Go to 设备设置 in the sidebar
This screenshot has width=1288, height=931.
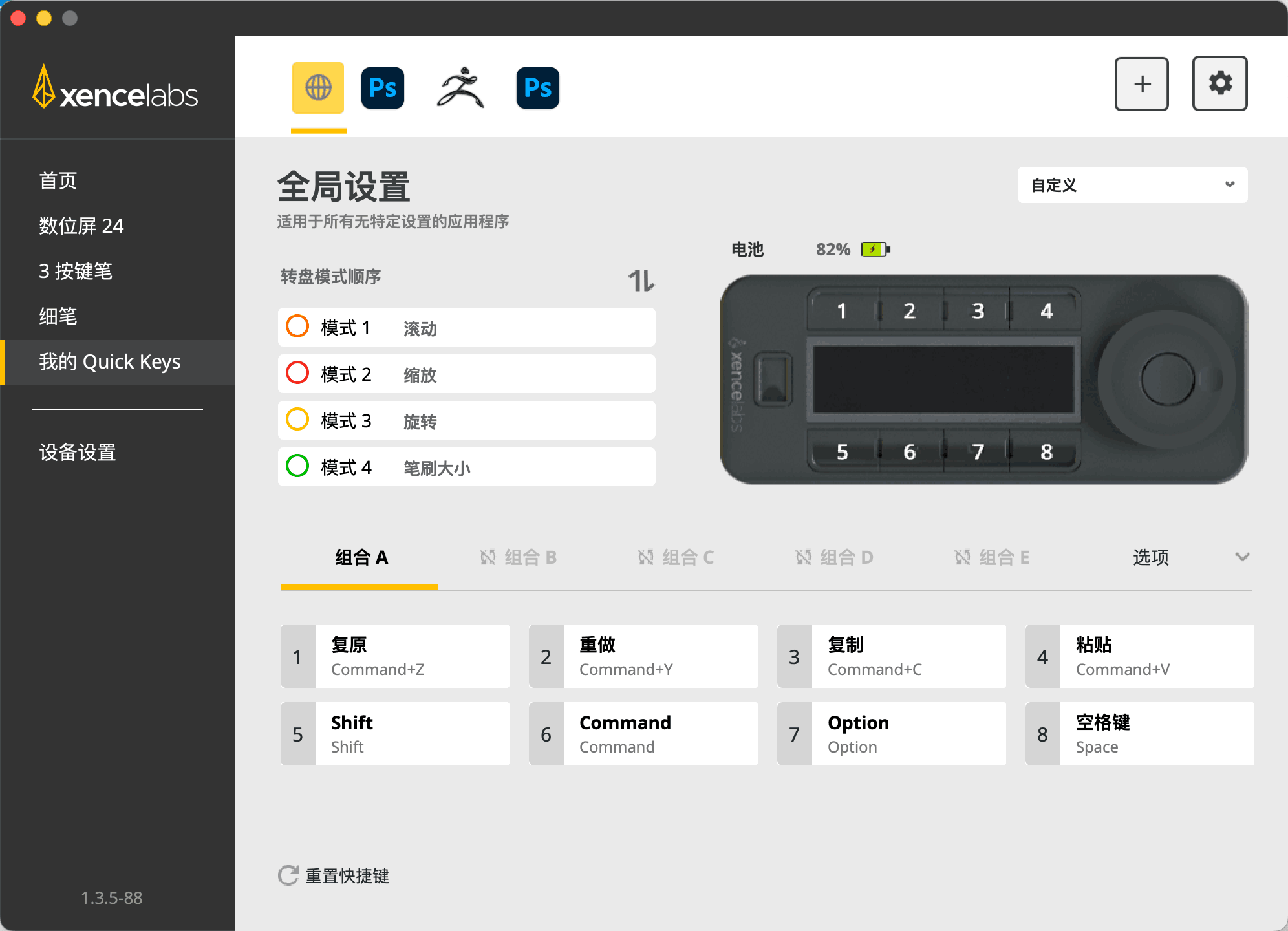[78, 452]
